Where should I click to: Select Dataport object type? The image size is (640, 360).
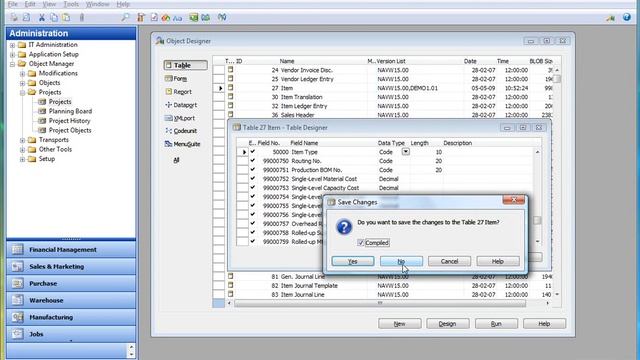(181, 105)
